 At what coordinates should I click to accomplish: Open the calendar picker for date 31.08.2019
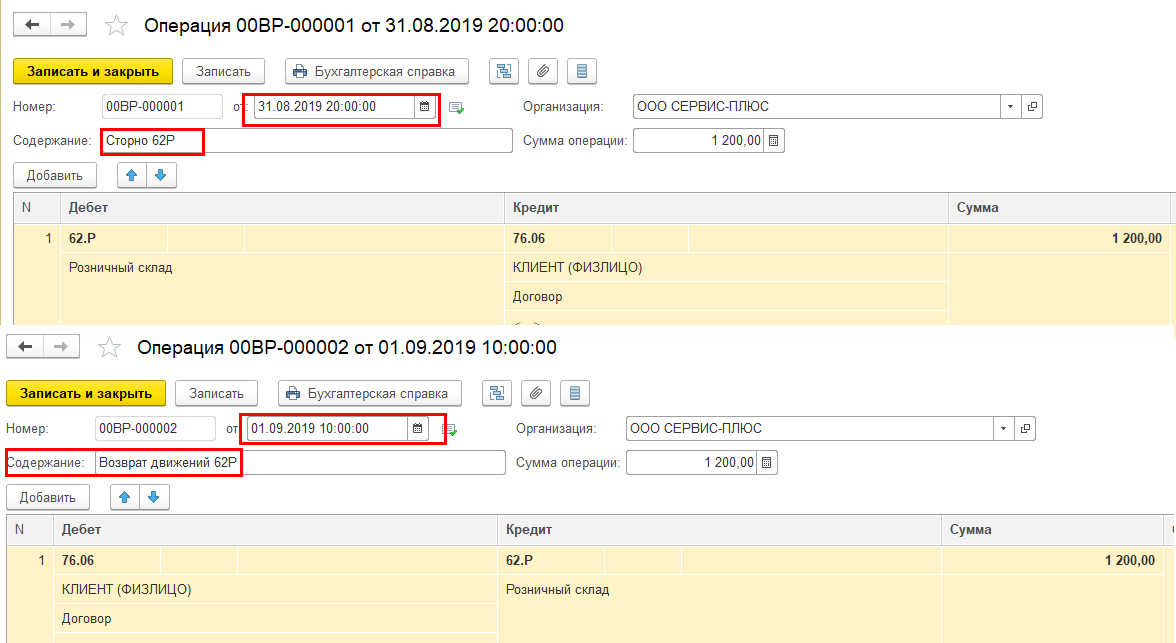[424, 107]
